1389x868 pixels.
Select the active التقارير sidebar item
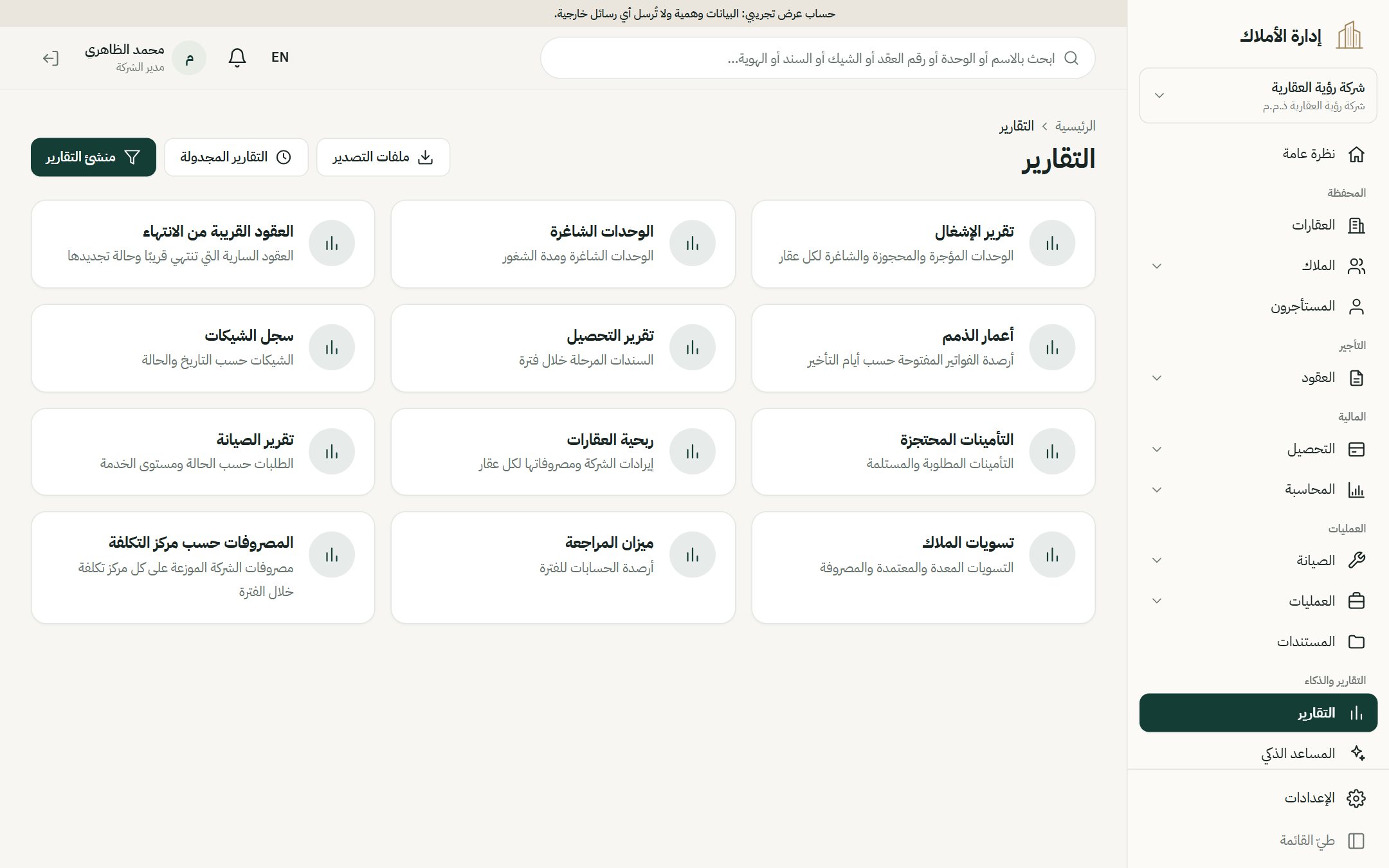tap(1258, 713)
